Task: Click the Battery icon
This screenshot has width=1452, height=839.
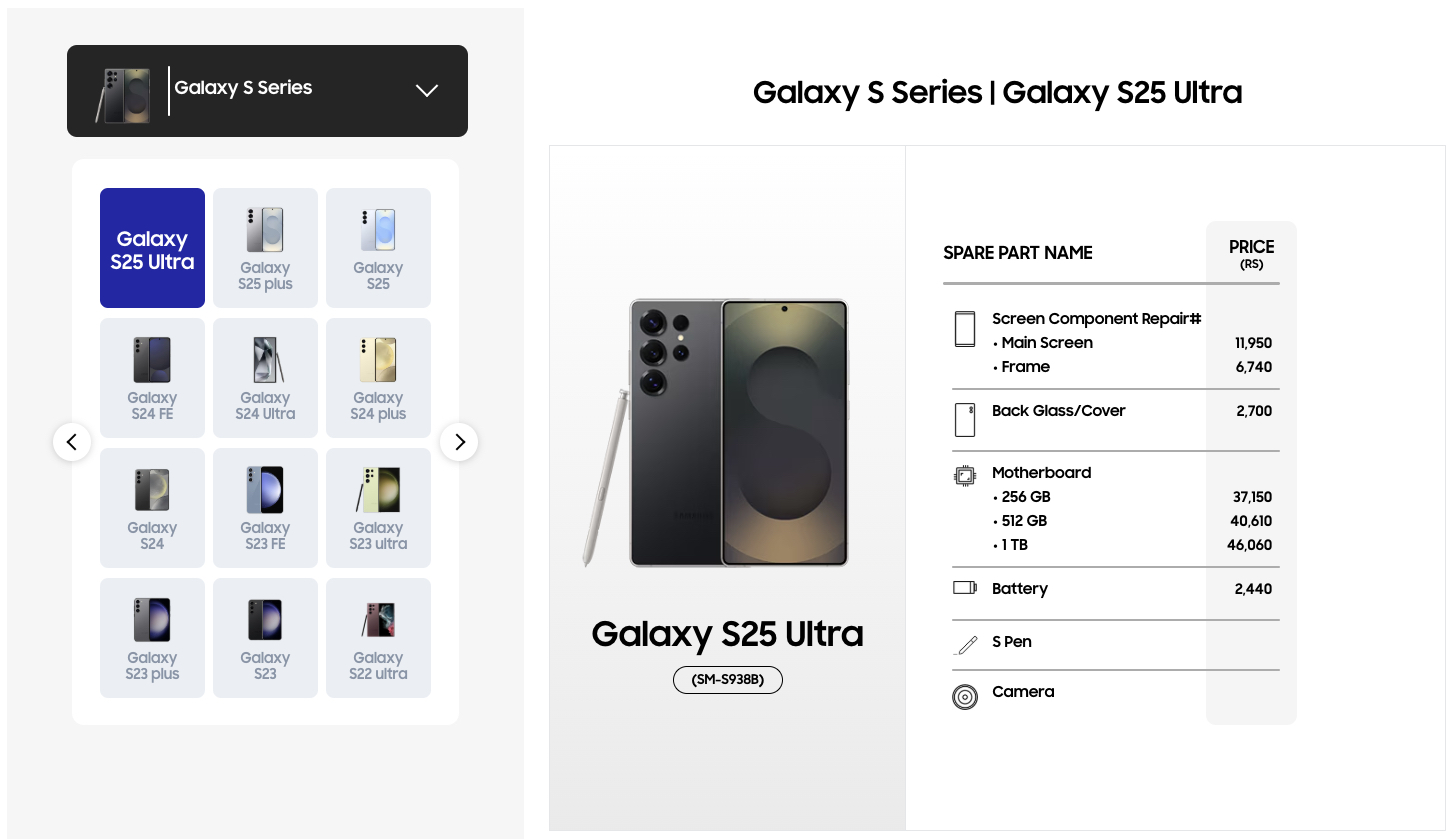Action: [x=965, y=588]
